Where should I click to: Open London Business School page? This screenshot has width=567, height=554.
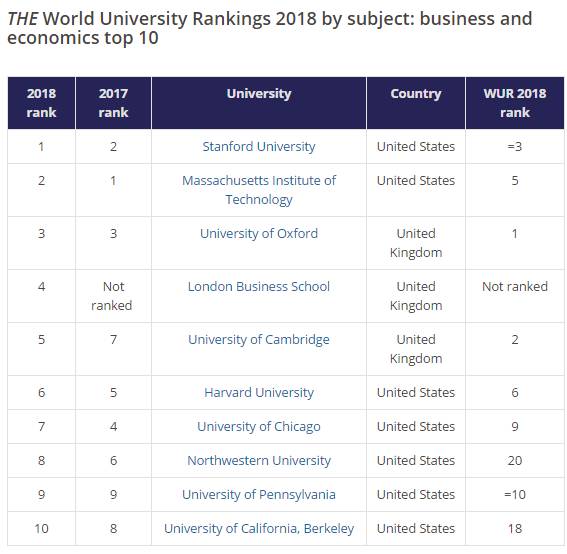(x=259, y=287)
